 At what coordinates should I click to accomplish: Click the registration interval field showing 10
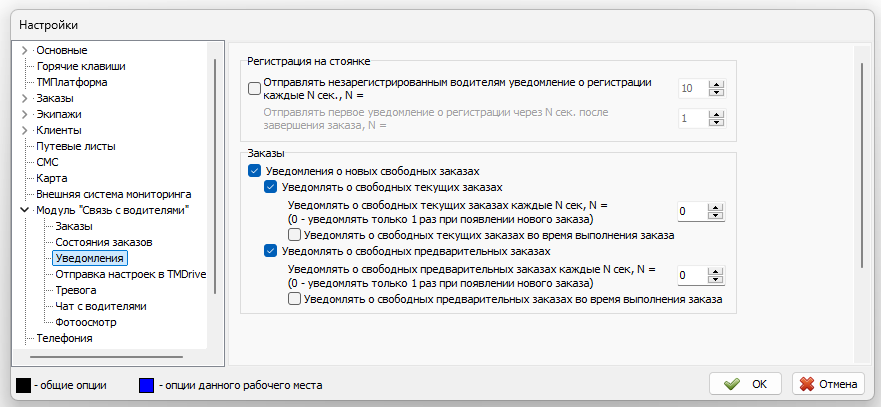[692, 88]
